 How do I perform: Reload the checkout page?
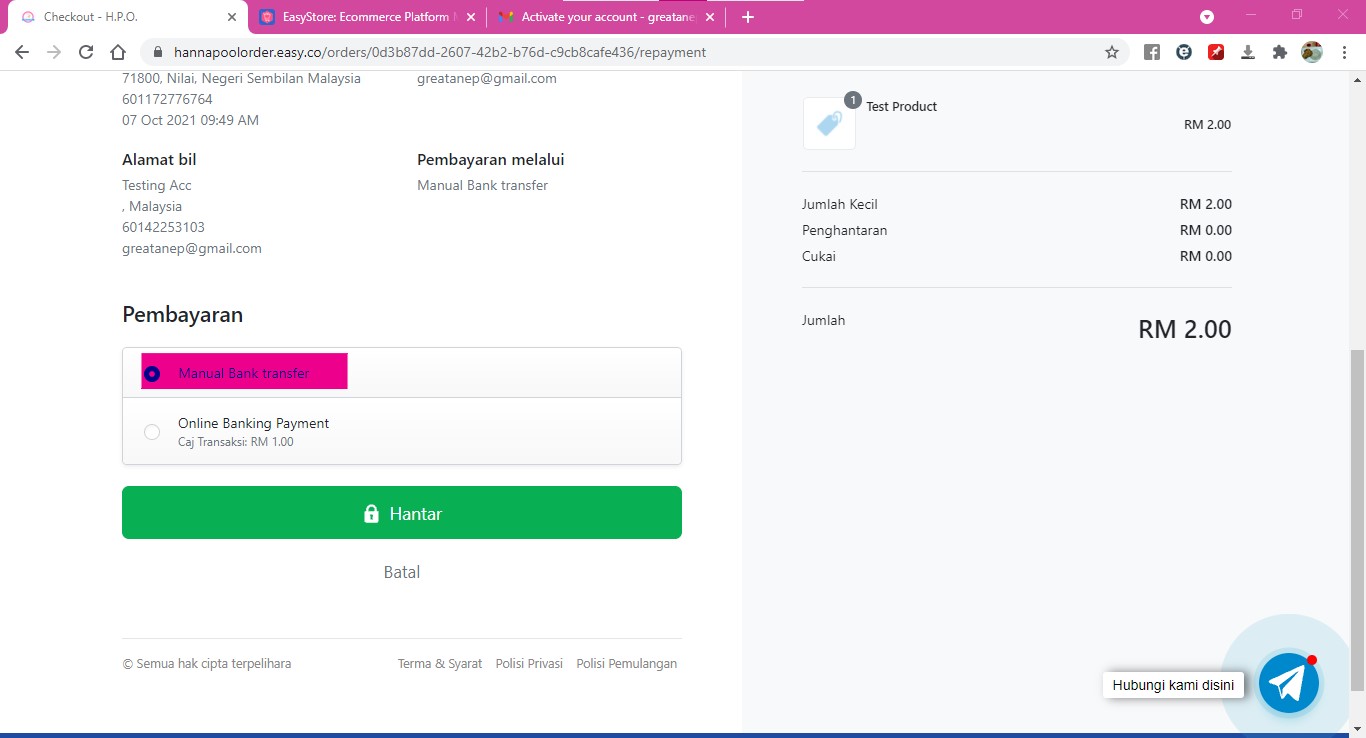[86, 52]
